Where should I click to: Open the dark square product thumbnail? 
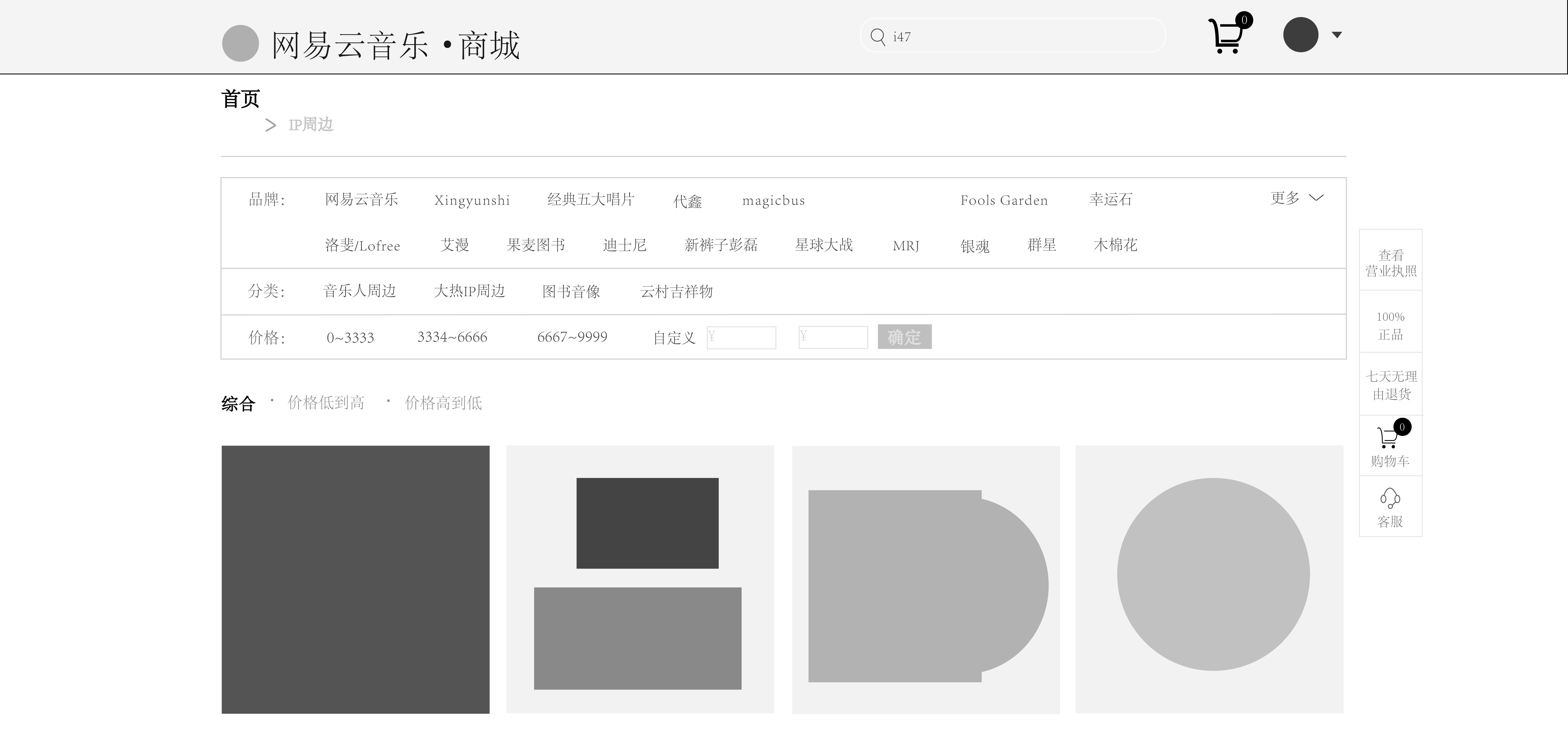(356, 580)
